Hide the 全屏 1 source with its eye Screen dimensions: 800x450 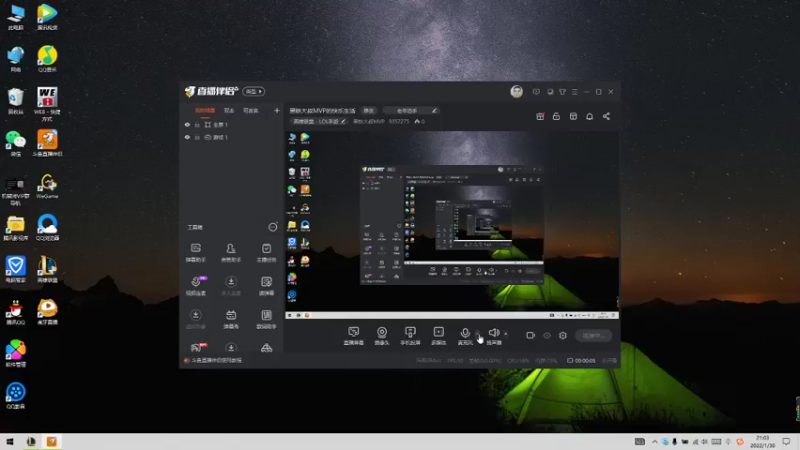[187, 124]
